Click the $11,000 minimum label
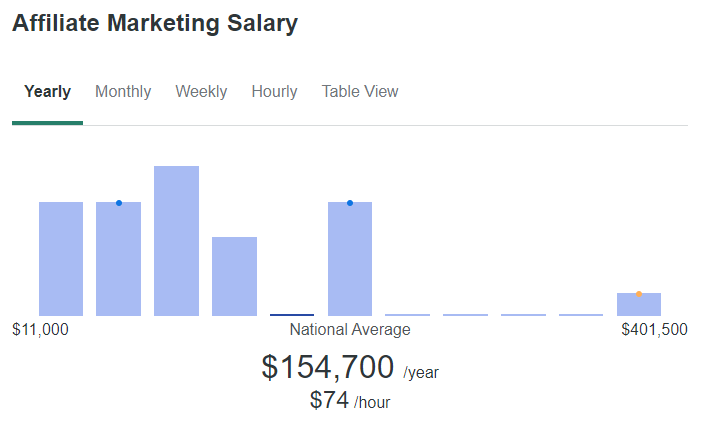The height and width of the screenshot is (429, 706). 40,330
